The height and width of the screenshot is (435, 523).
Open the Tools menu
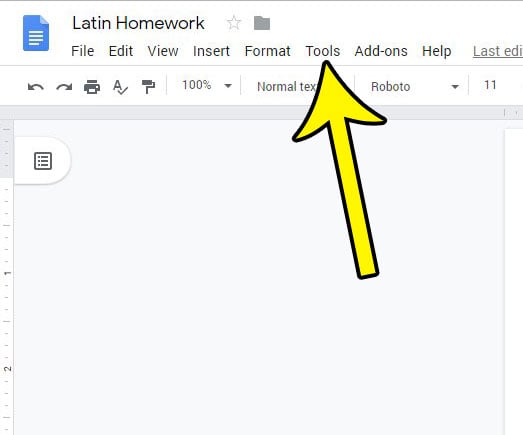(323, 51)
